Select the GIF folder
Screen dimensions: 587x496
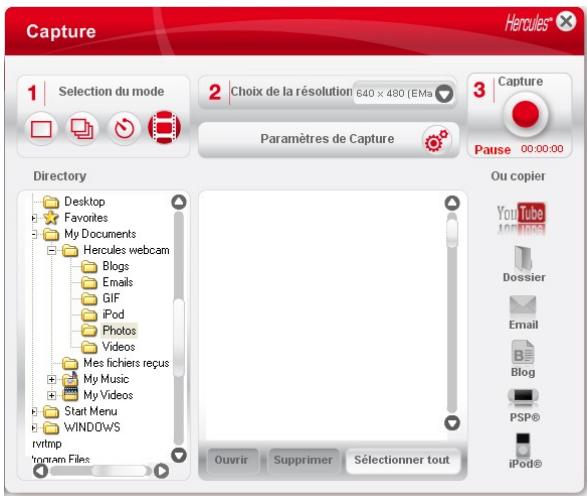pyautogui.click(x=111, y=298)
